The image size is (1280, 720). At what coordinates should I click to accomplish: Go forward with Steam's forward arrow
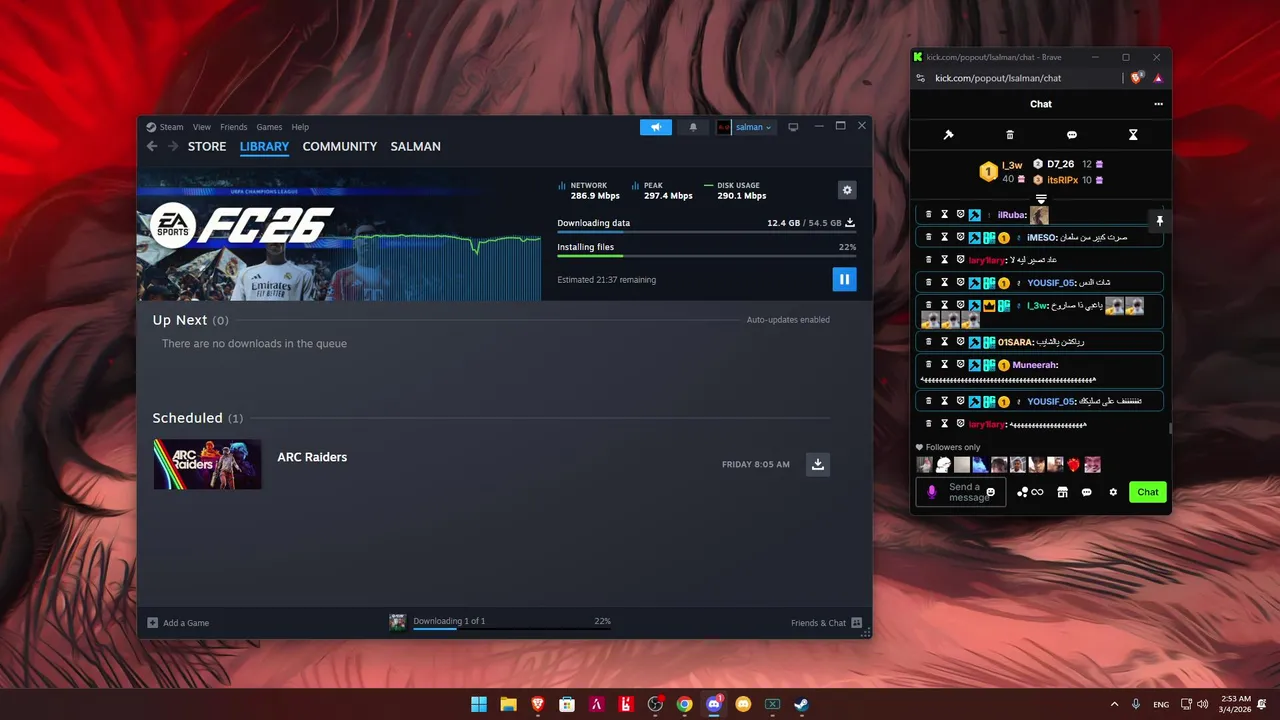173,146
